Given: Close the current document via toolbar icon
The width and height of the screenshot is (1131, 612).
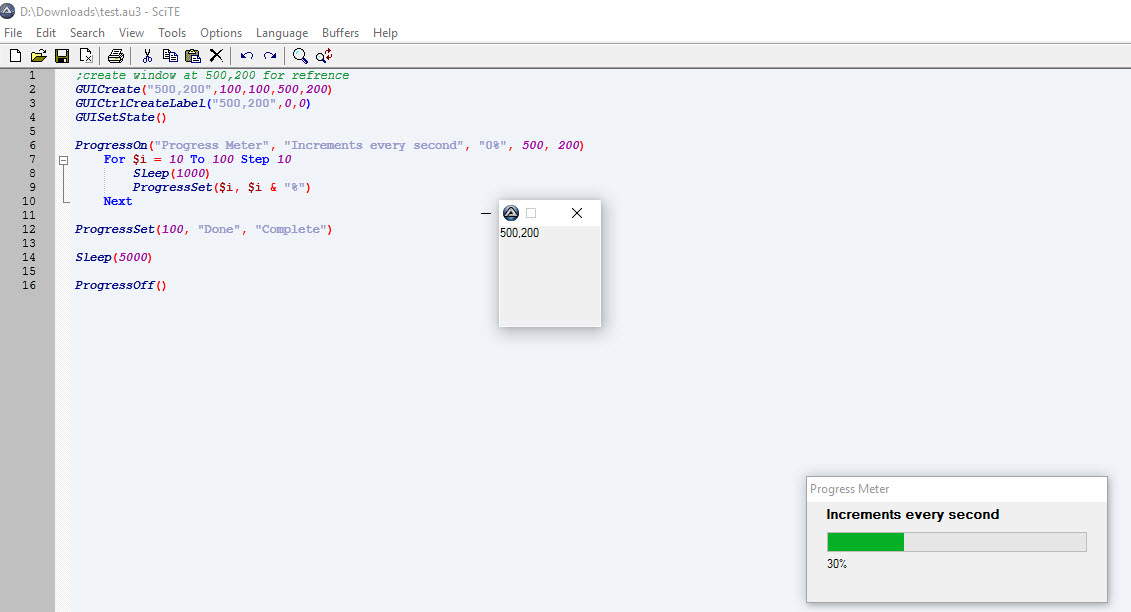Looking at the screenshot, I should [x=86, y=56].
